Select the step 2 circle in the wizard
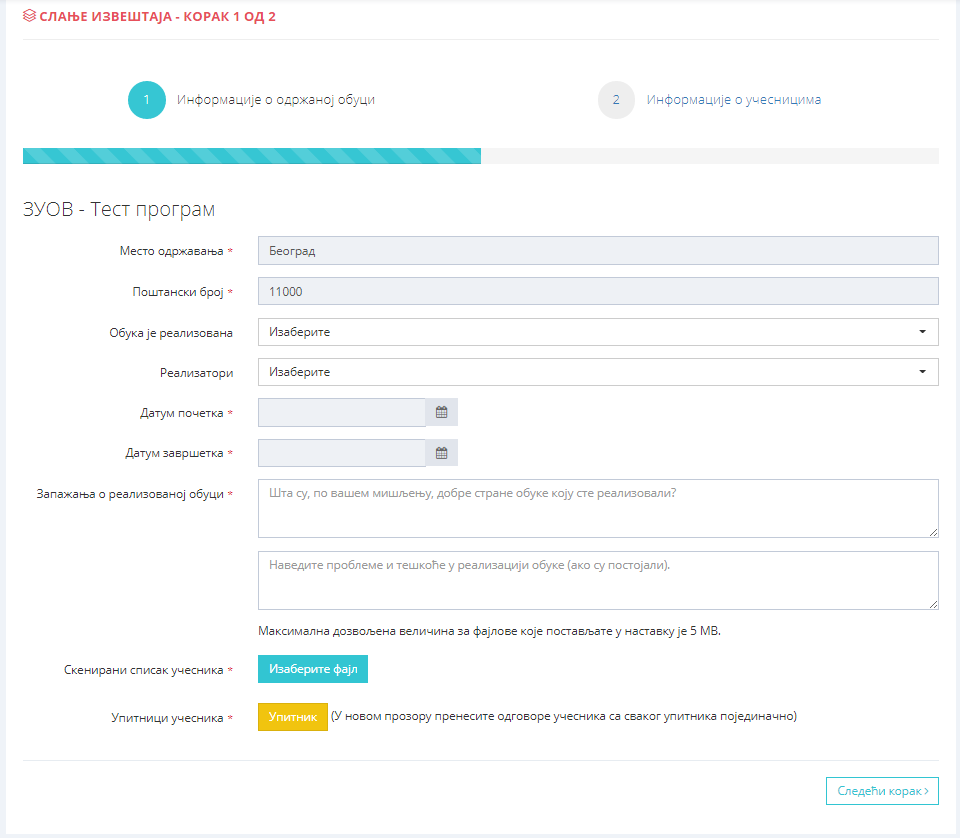 click(616, 100)
